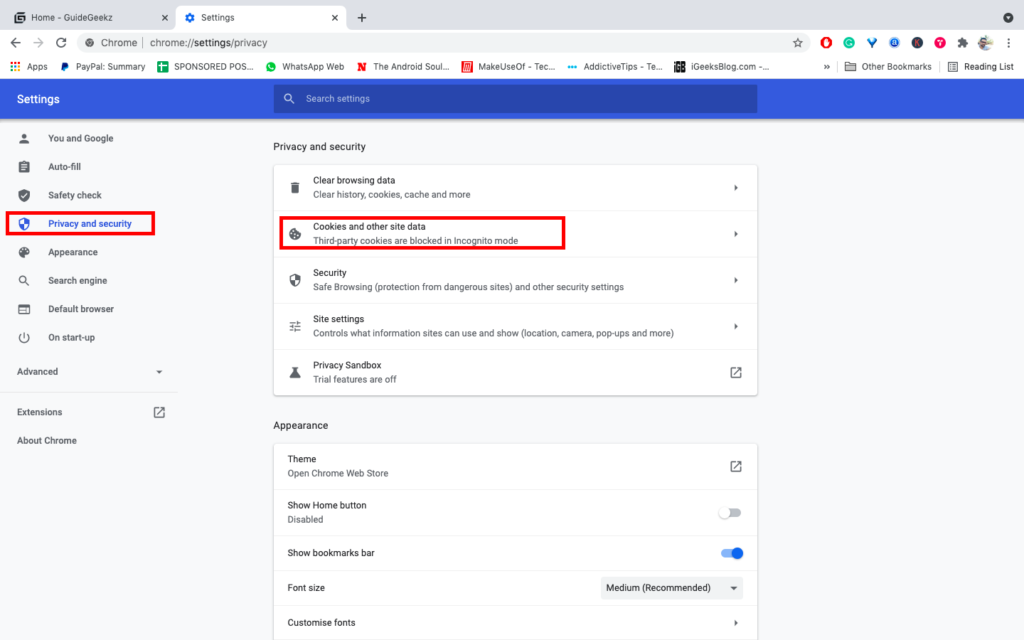Open the Reading List
Image resolution: width=1024 pixels, height=640 pixels.
point(981,67)
